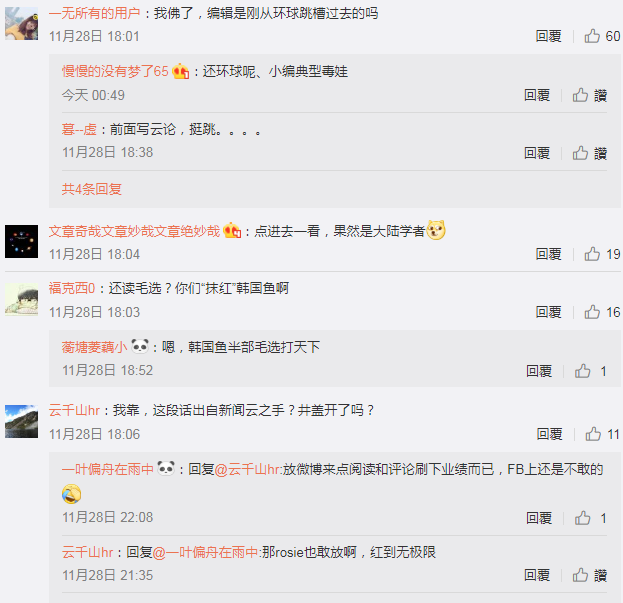Viewport: 623px width, 603px height.
Task: Open the @云千山hr mention link
Action: pos(247,470)
